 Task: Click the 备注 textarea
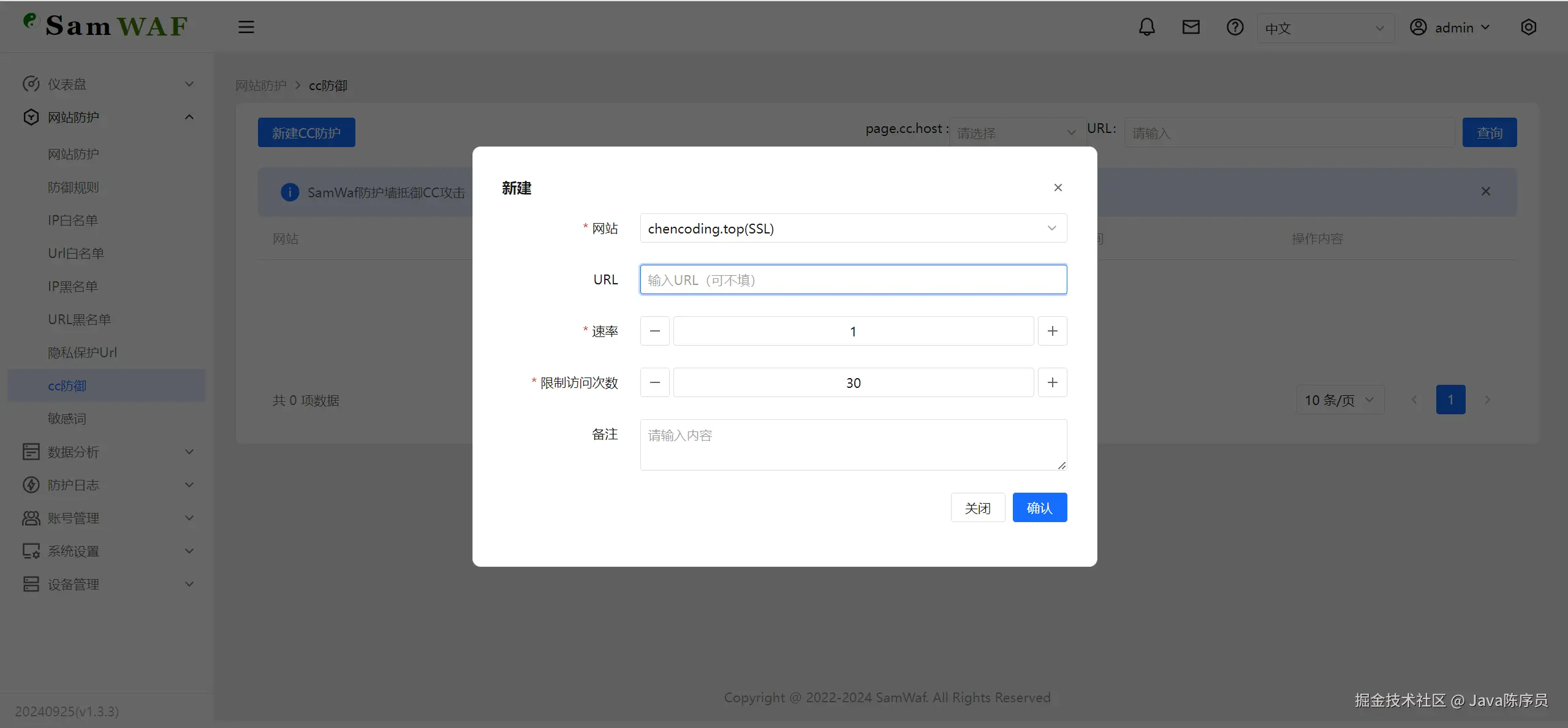pyautogui.click(x=853, y=445)
